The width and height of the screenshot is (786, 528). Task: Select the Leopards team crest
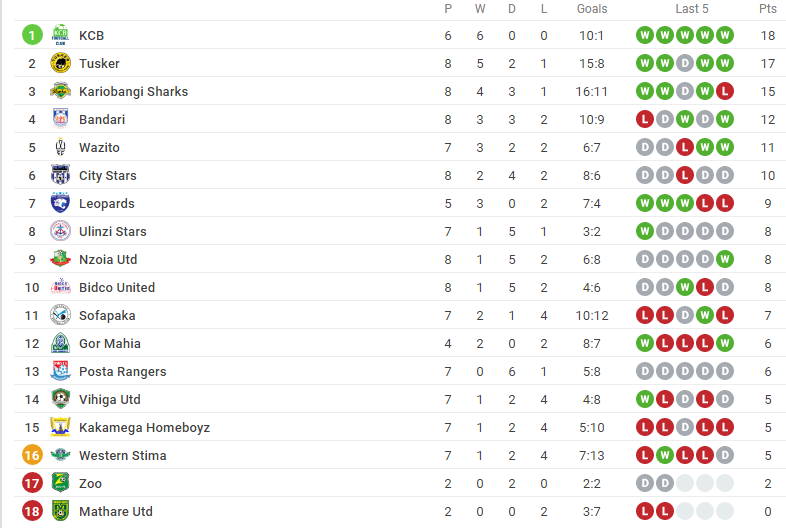[60, 203]
